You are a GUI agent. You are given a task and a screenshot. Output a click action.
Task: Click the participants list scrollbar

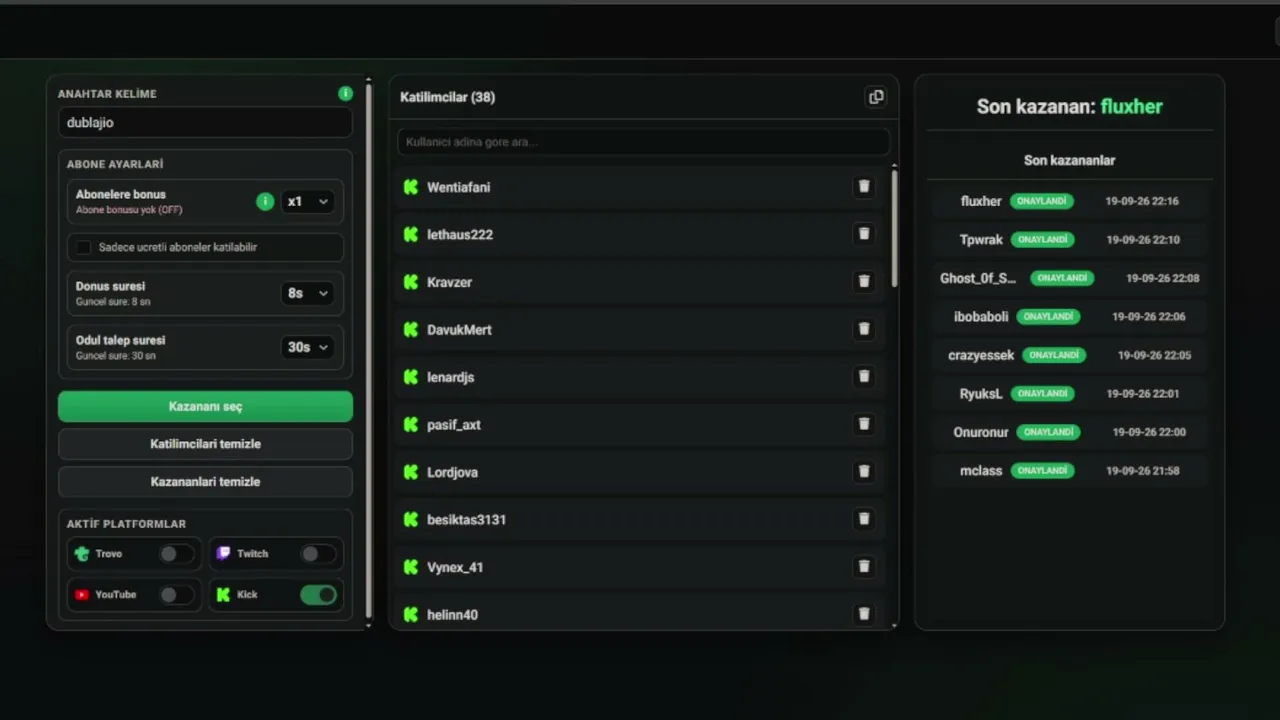pos(894,230)
